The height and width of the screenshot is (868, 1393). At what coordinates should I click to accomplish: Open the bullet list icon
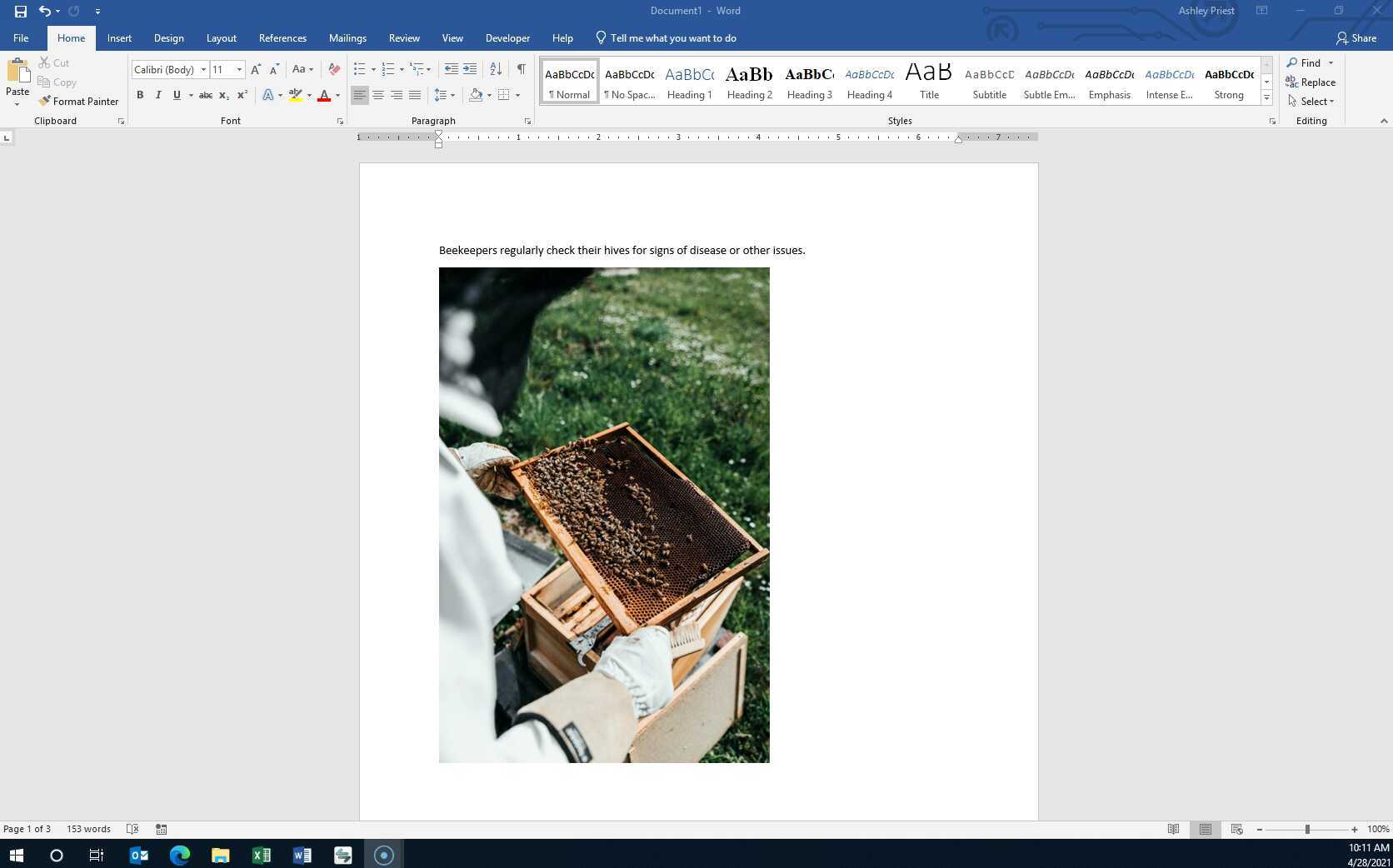(x=359, y=69)
